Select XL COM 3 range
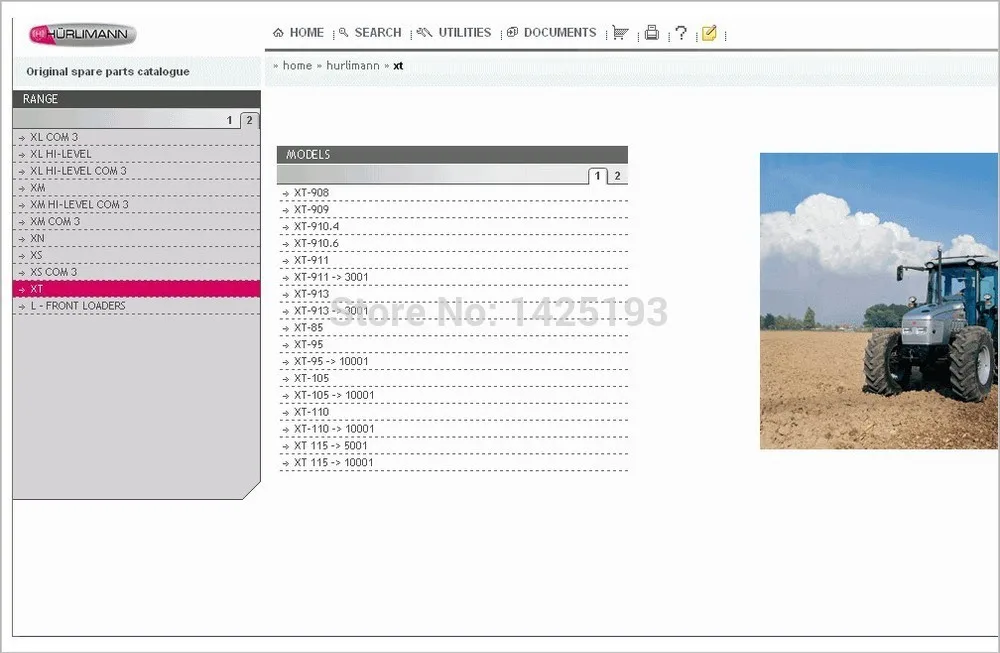Screen dimensions: 1000x653 tap(136, 137)
